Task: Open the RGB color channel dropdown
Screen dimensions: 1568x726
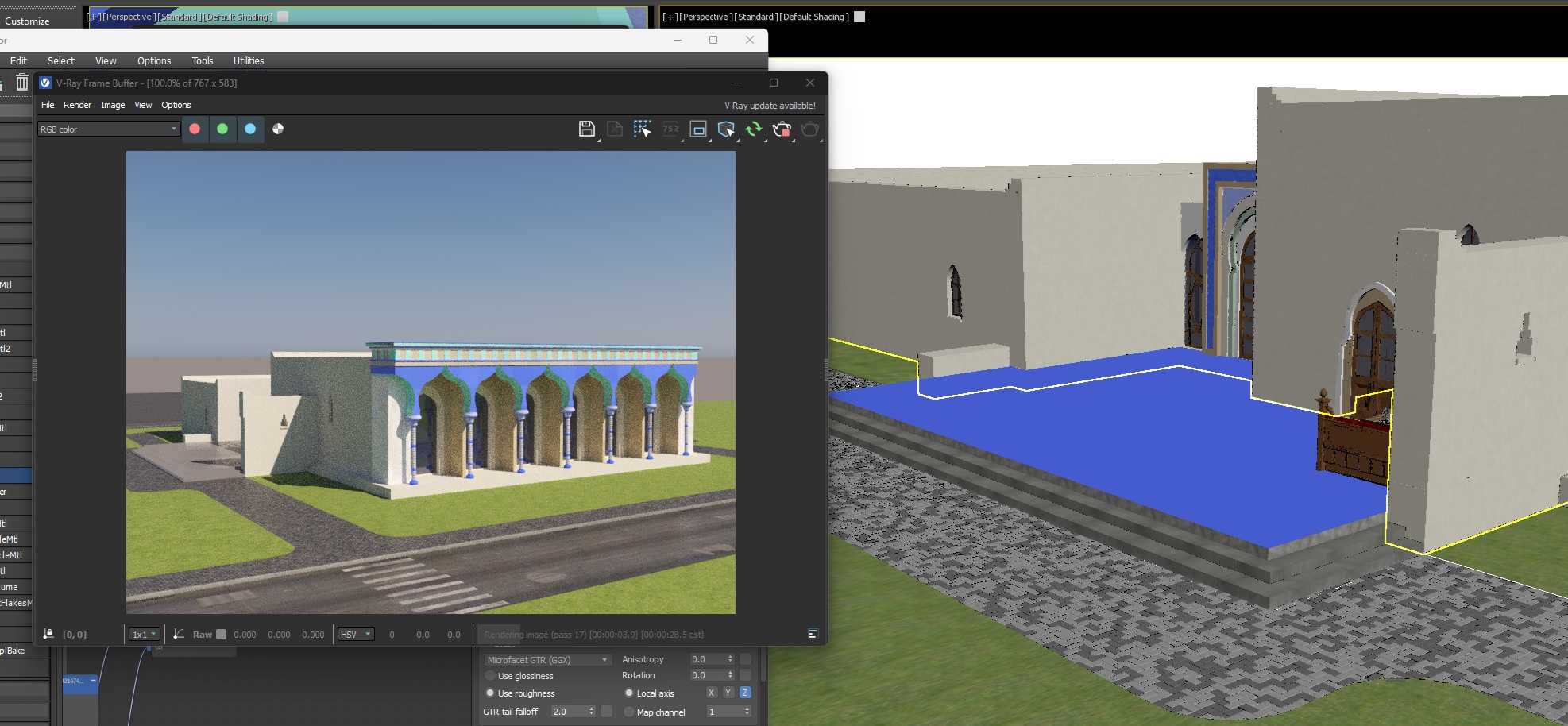Action: (x=109, y=129)
